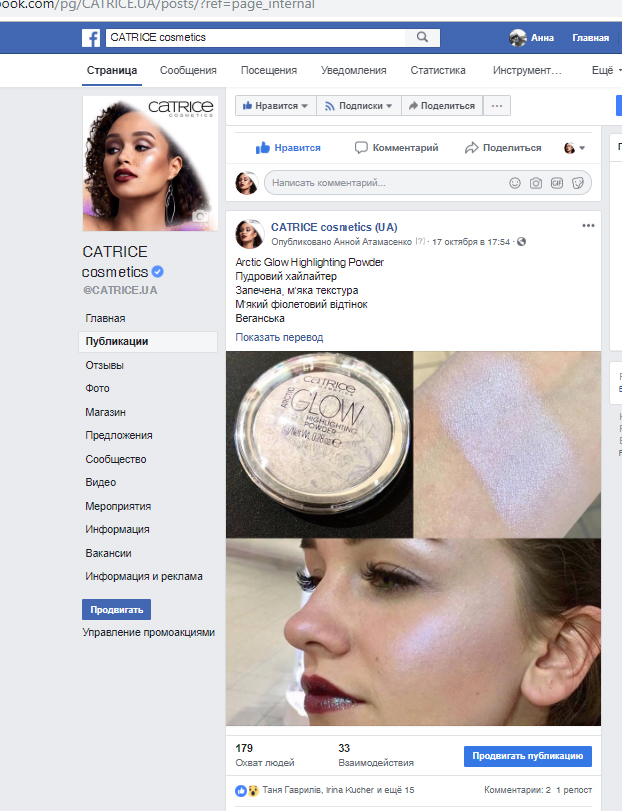This screenshot has height=811, width=622.
Task: Click the CATRICE cosmetics search field
Action: point(256,37)
